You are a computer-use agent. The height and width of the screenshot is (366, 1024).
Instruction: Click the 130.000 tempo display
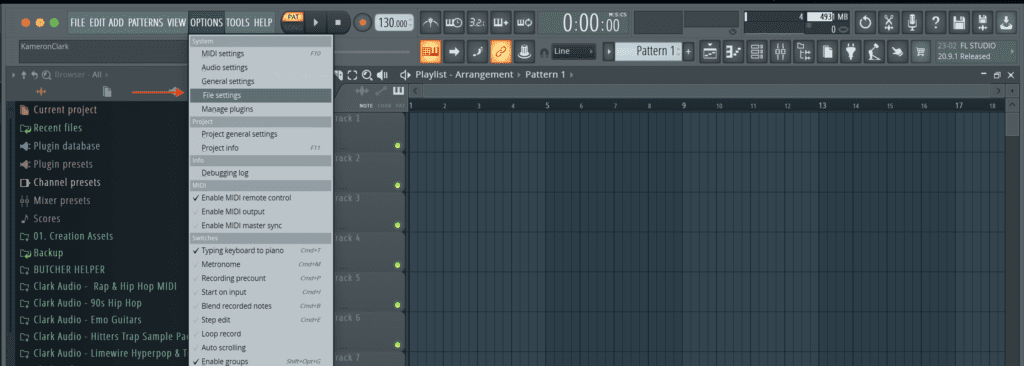coord(394,23)
